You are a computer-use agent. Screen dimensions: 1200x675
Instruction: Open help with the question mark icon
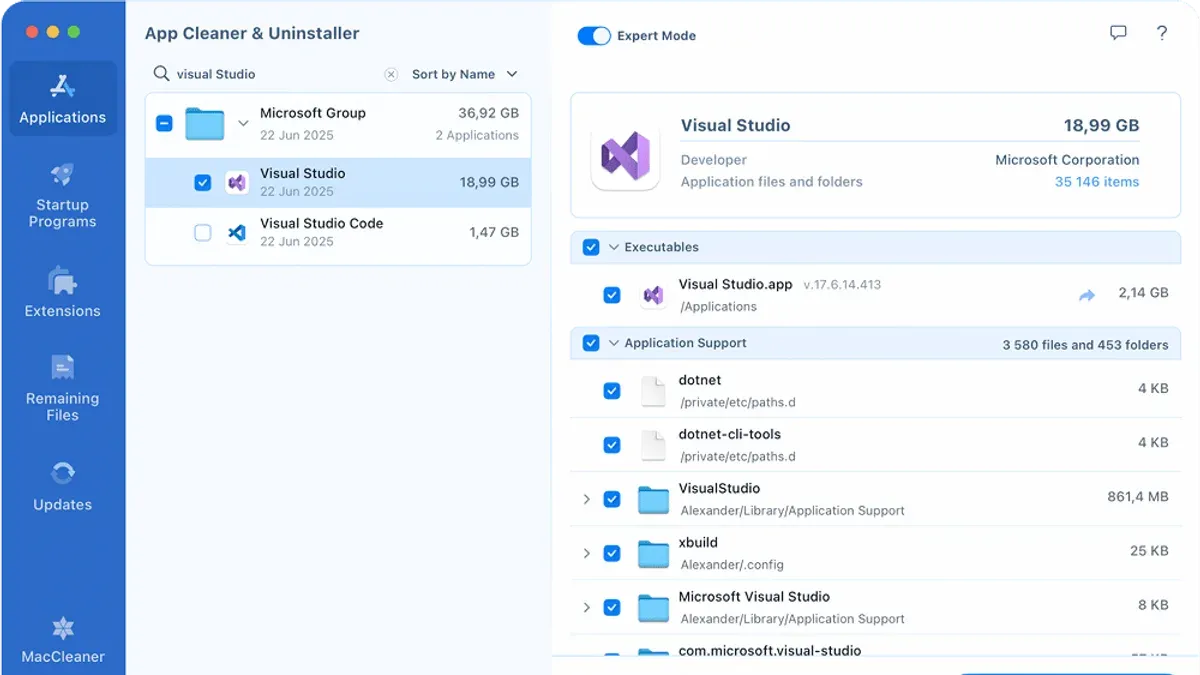point(1161,33)
